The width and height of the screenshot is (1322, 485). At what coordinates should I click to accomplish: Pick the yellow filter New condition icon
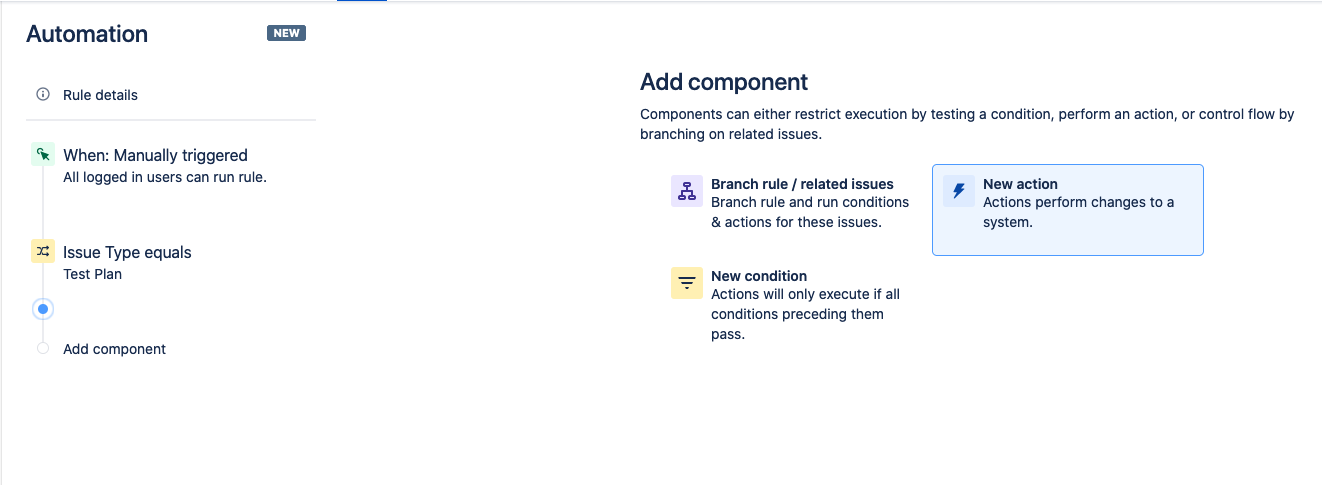(687, 283)
